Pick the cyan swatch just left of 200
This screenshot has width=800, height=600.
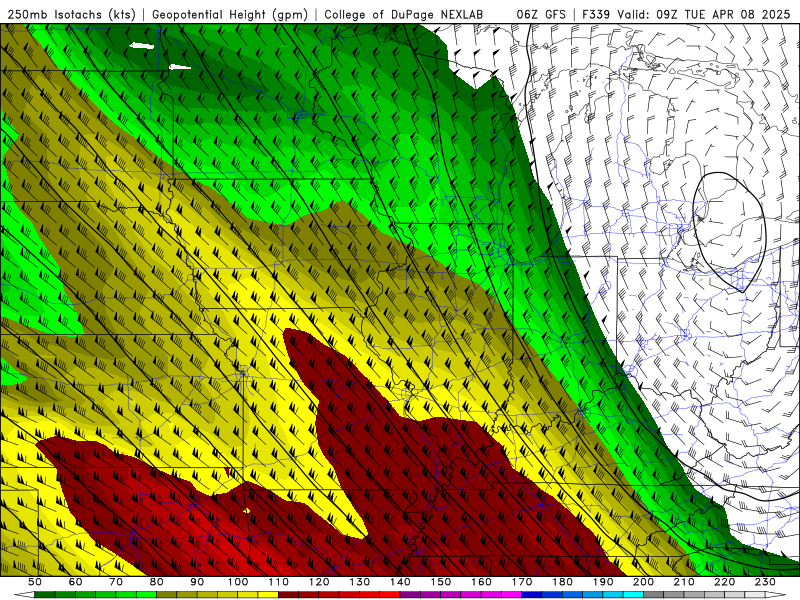click(x=633, y=595)
